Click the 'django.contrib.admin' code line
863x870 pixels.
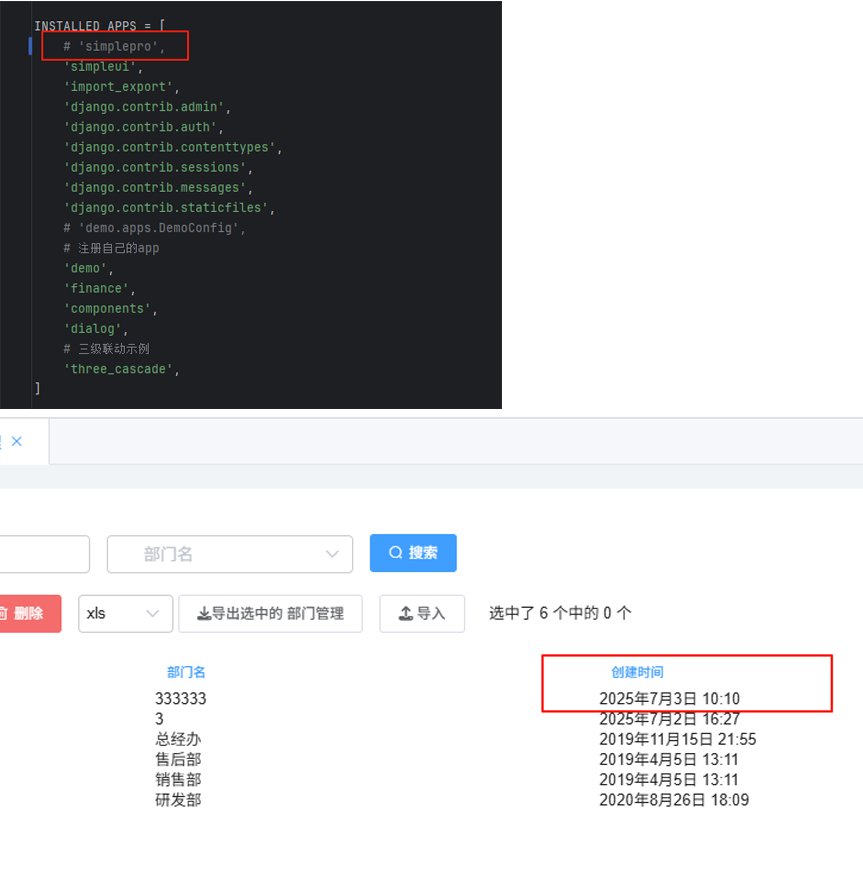(147, 107)
